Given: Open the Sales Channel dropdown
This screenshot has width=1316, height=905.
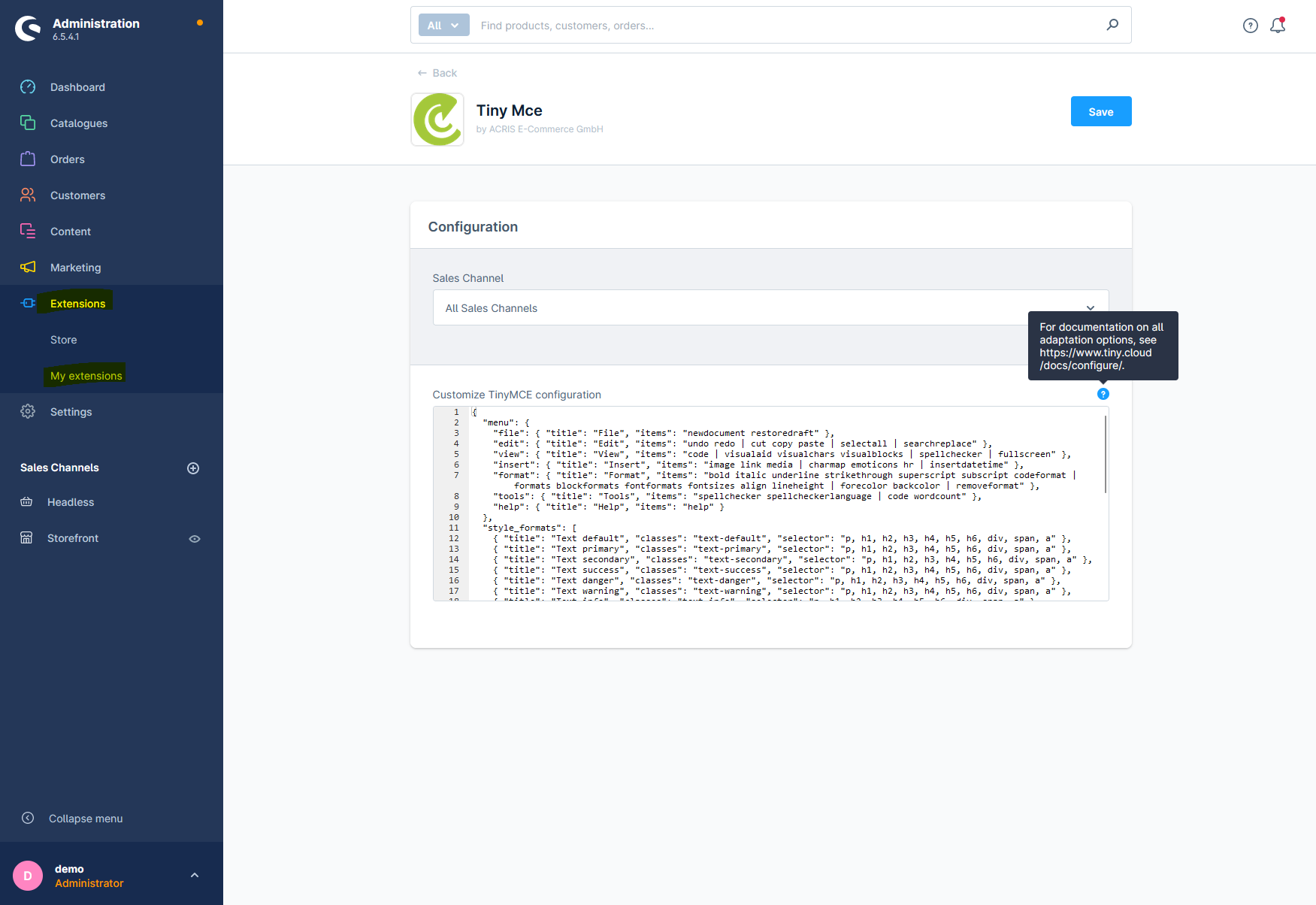Looking at the screenshot, I should click(x=770, y=307).
